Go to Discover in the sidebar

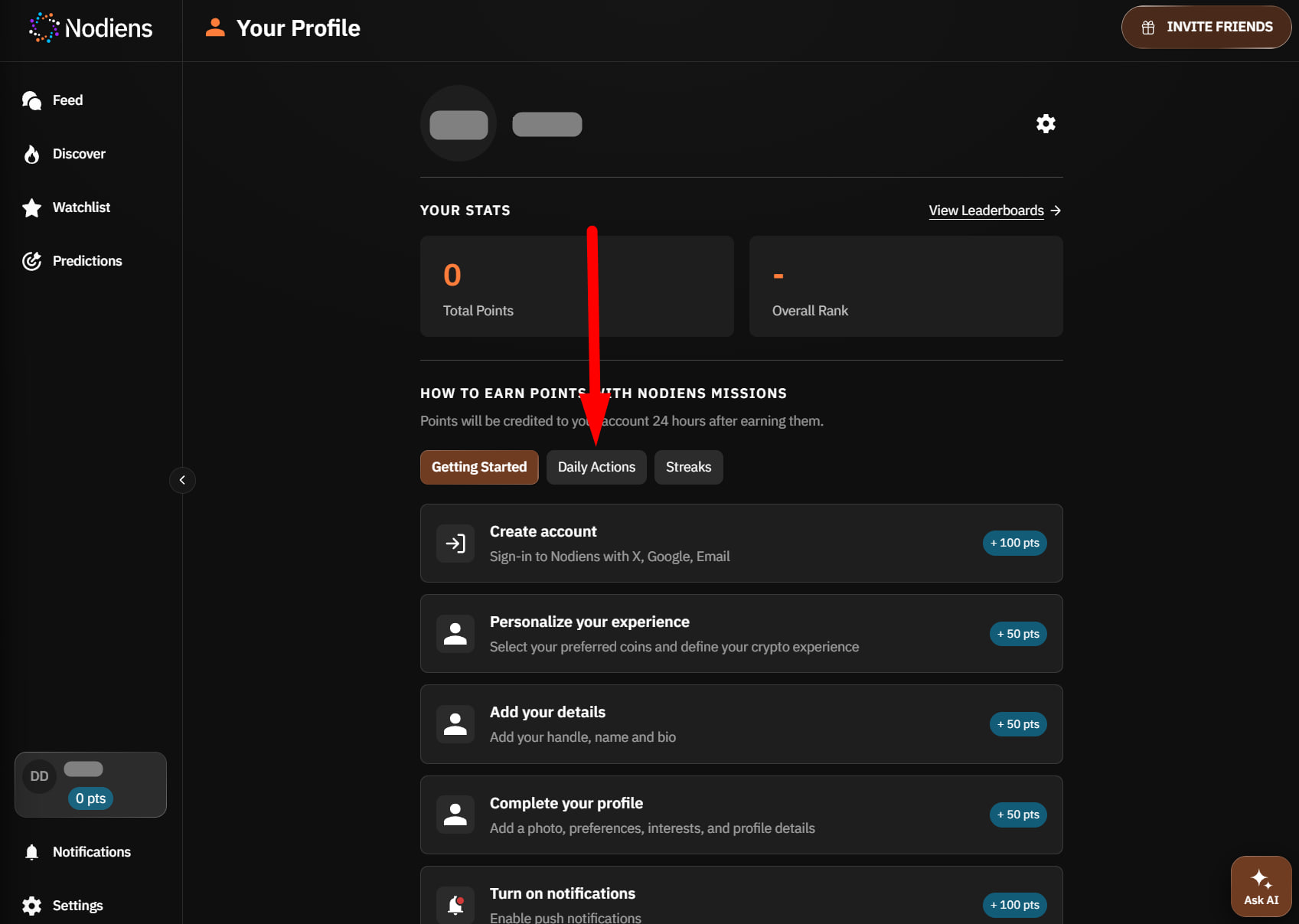79,154
